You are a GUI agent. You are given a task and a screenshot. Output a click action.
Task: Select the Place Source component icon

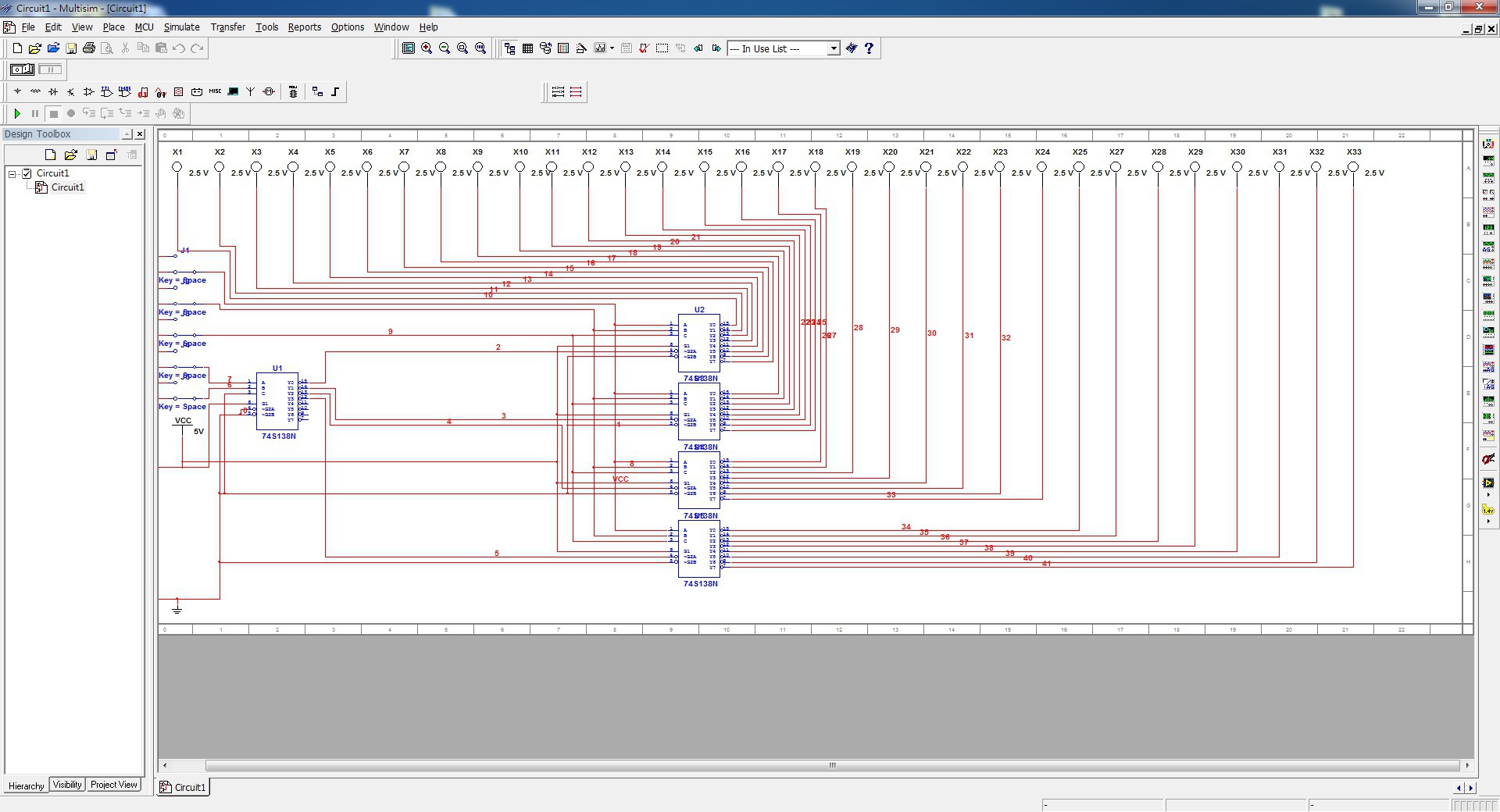tap(17, 92)
